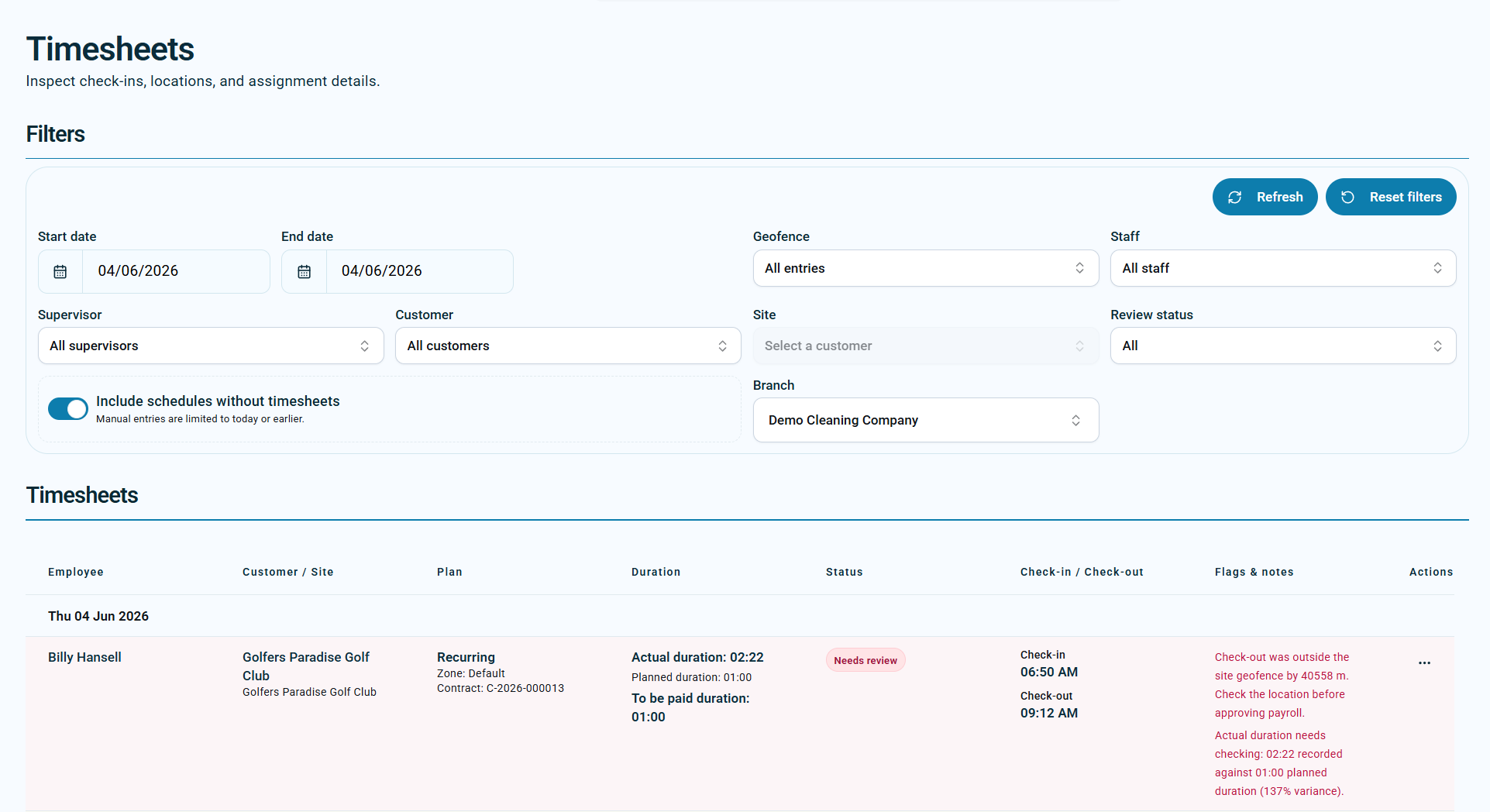Click the Reset filters undo arrow icon
This screenshot has height=812, width=1490.
click(x=1348, y=197)
